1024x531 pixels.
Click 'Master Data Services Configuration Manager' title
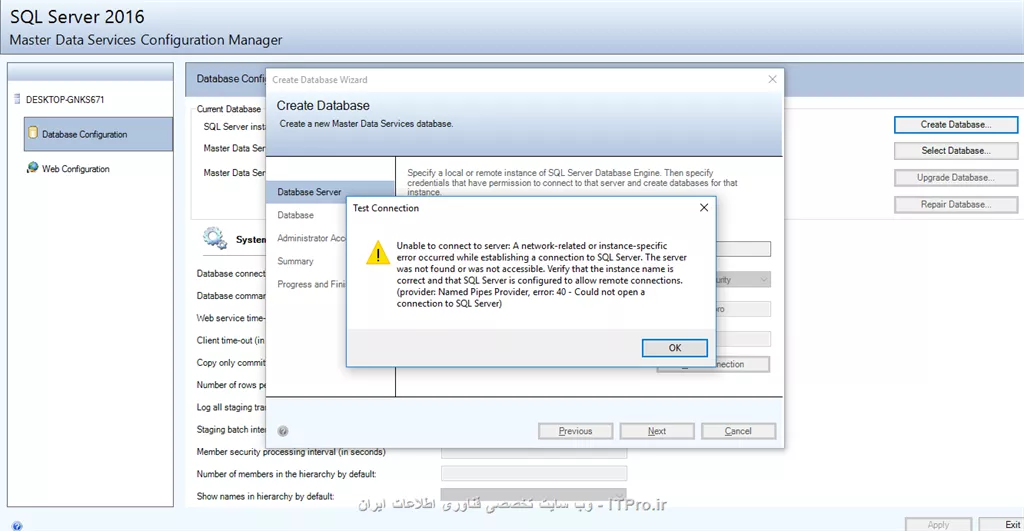coord(146,40)
